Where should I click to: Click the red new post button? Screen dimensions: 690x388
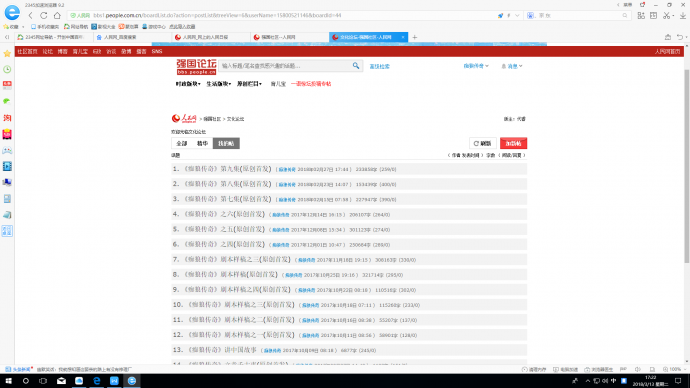click(x=513, y=143)
